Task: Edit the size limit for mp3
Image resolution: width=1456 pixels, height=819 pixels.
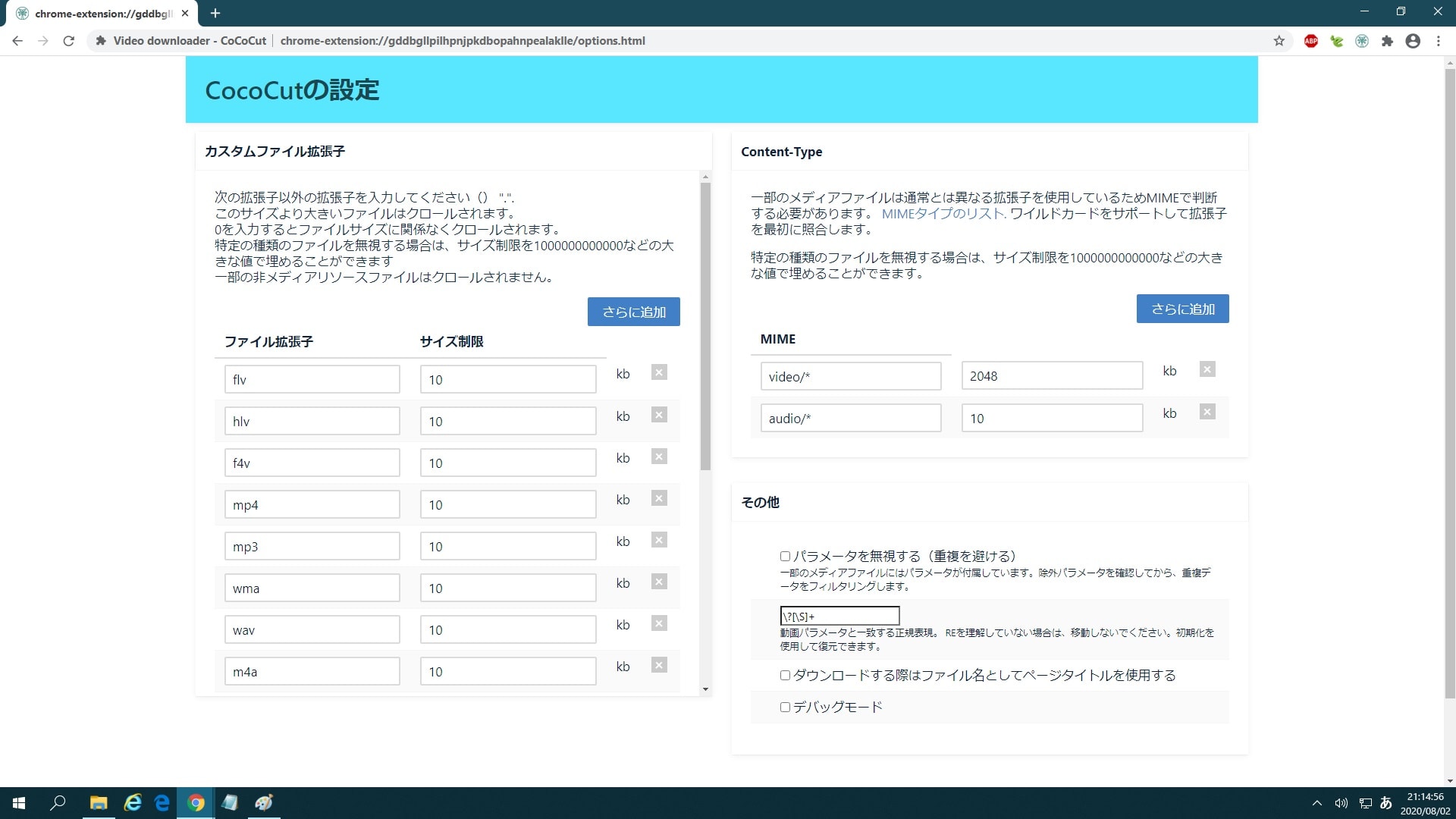Action: click(x=507, y=546)
